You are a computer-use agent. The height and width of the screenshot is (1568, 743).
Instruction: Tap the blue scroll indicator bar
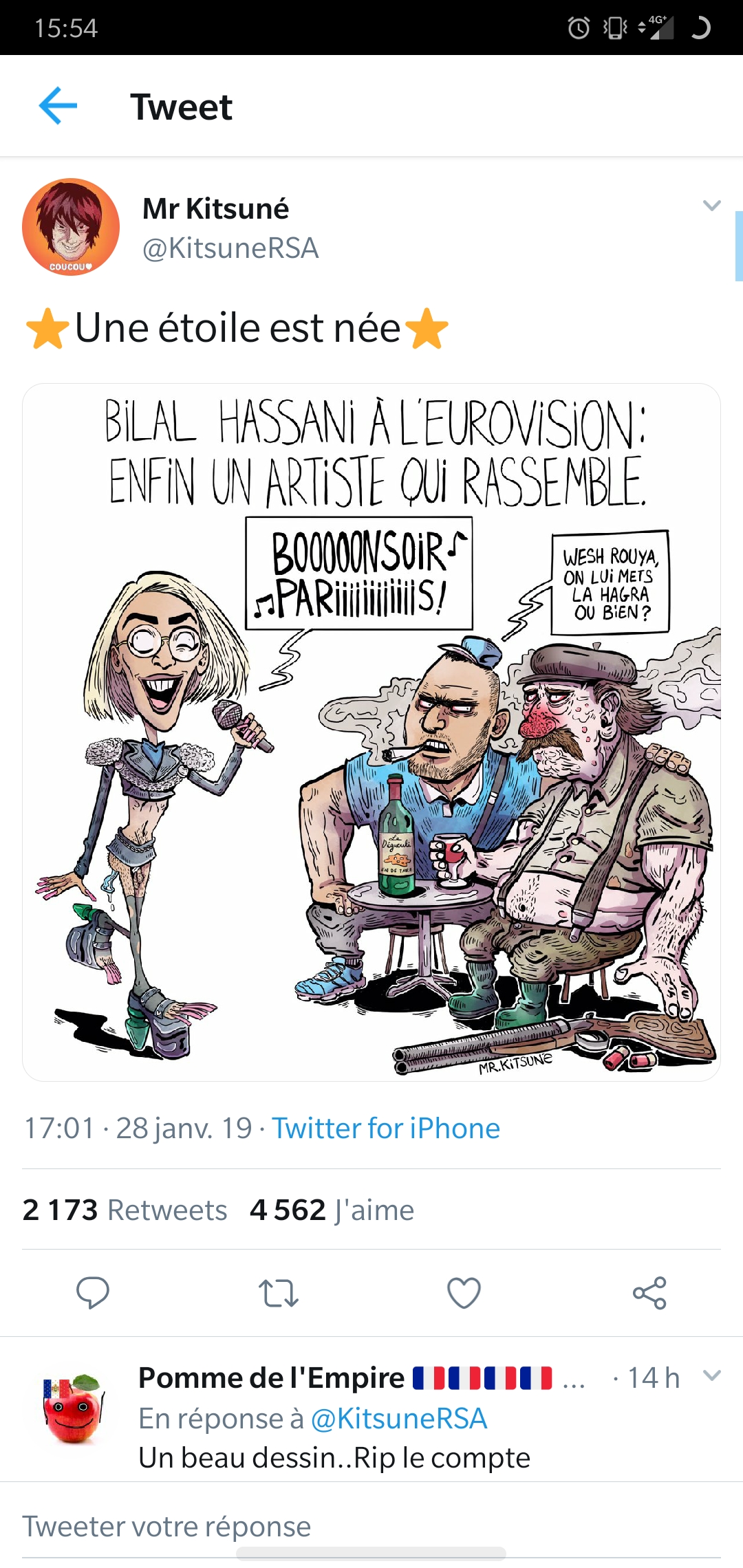pos(739,246)
